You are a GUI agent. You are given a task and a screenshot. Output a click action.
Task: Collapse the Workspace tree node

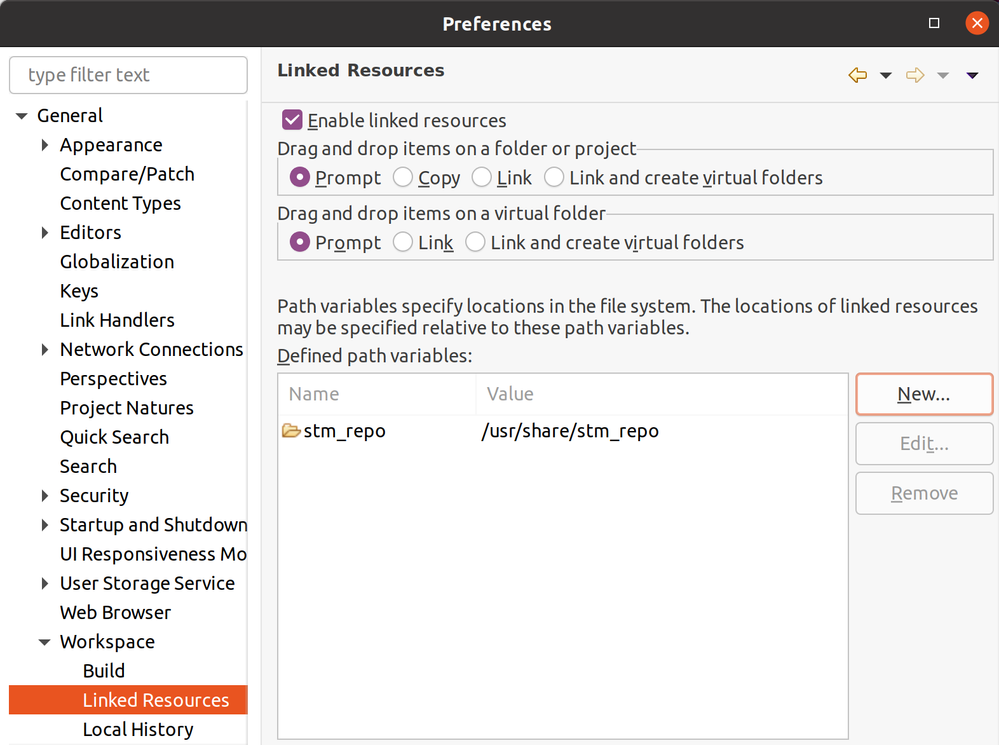pyautogui.click(x=45, y=642)
